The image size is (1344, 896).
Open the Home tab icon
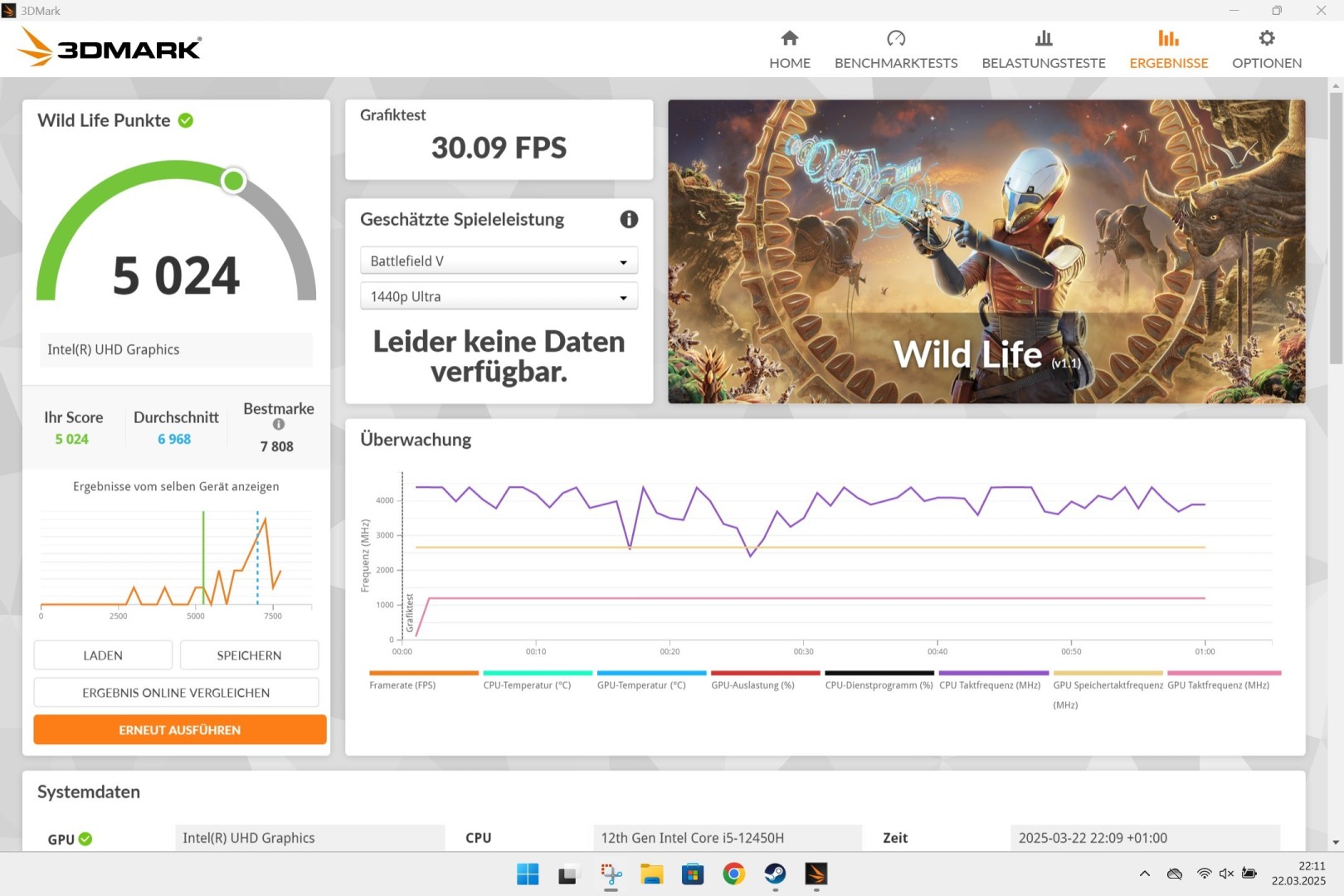(789, 38)
